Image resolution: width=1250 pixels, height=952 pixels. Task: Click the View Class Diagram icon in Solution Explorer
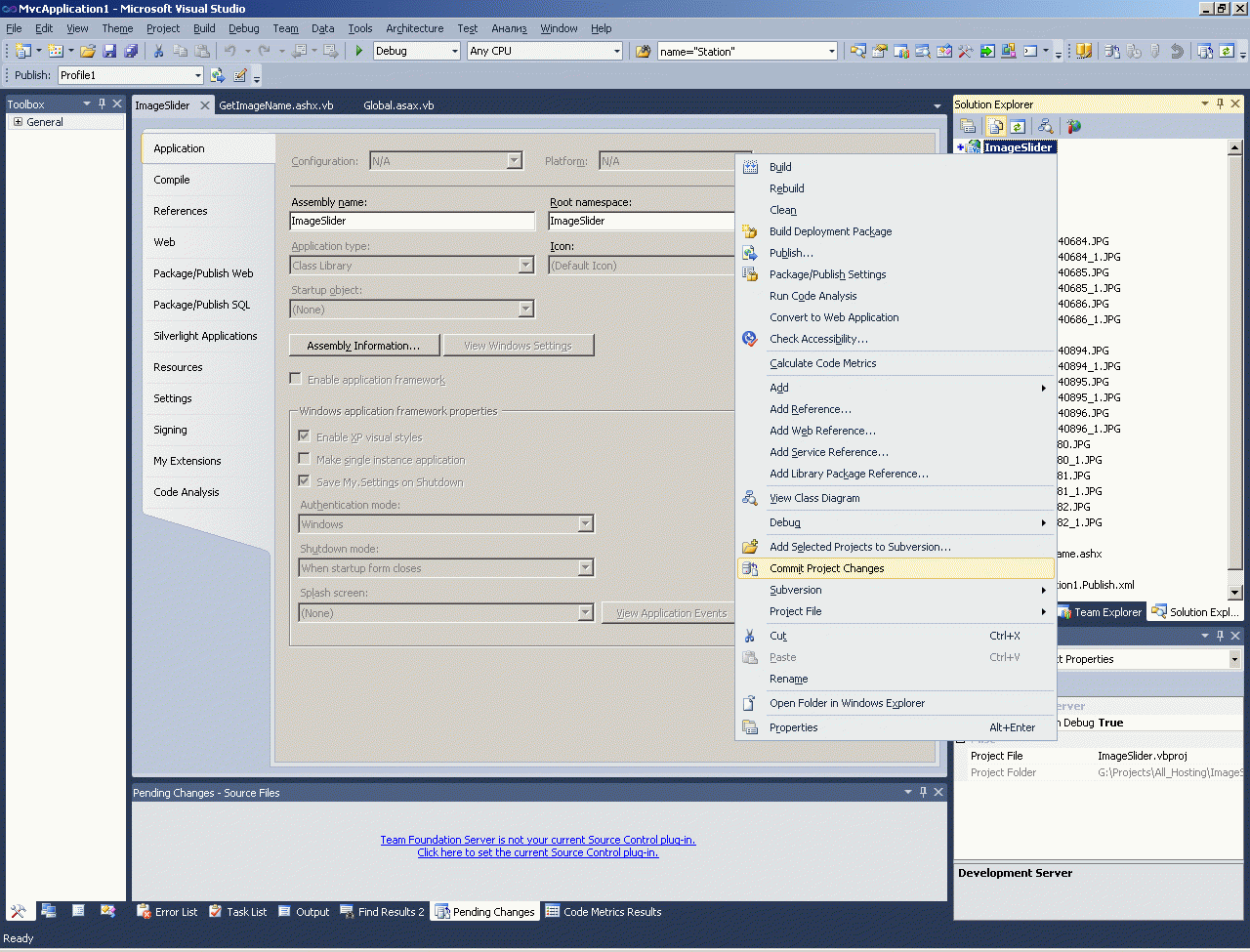pyautogui.click(x=1046, y=126)
